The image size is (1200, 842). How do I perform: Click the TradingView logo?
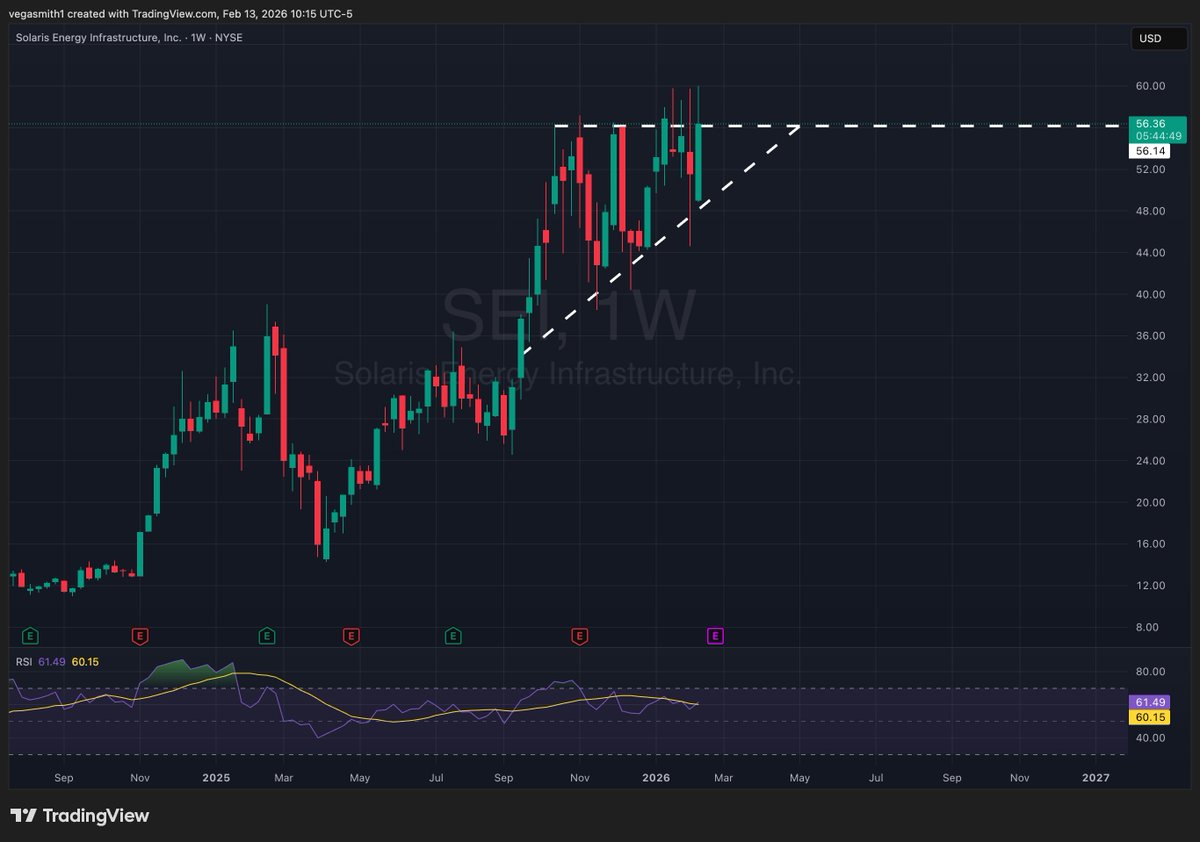coord(80,816)
